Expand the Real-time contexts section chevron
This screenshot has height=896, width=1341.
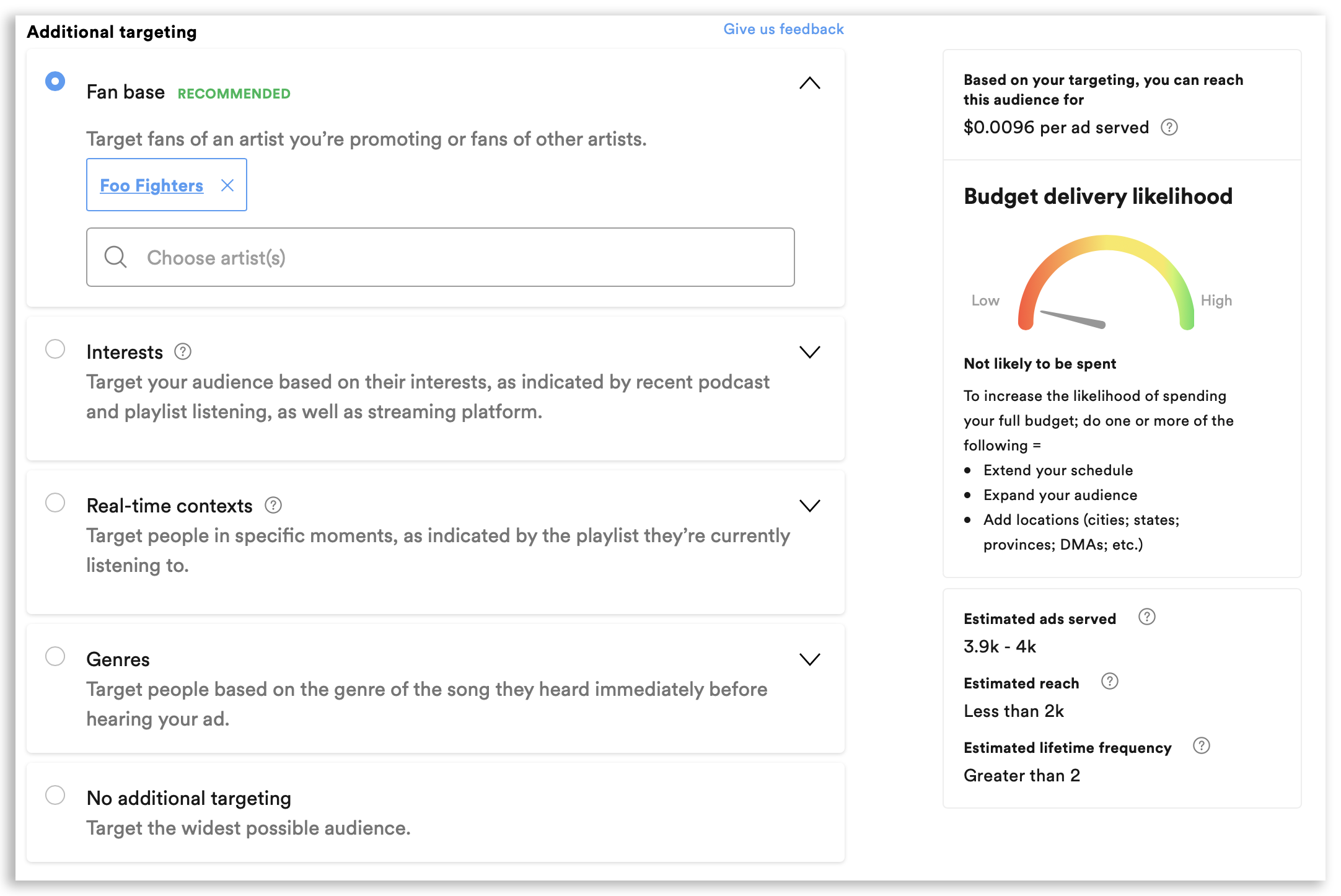pyautogui.click(x=809, y=506)
